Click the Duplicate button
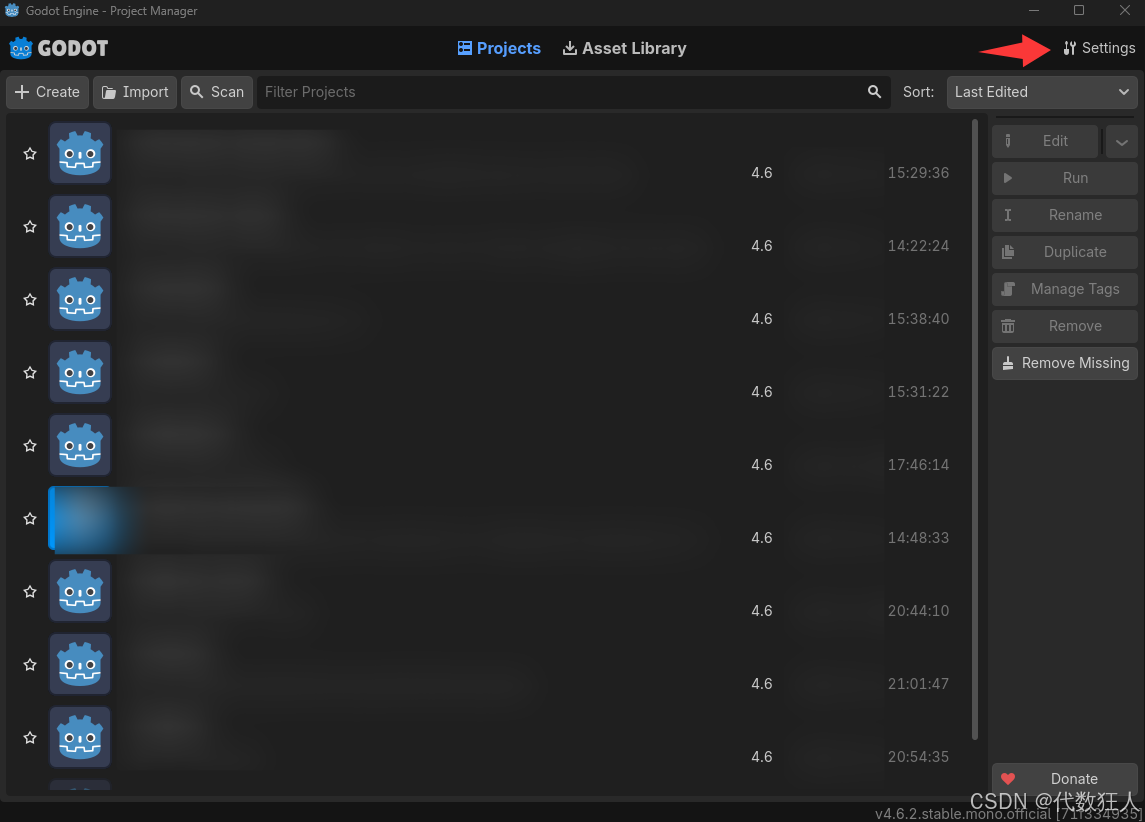This screenshot has width=1145, height=822. pyautogui.click(x=1065, y=252)
